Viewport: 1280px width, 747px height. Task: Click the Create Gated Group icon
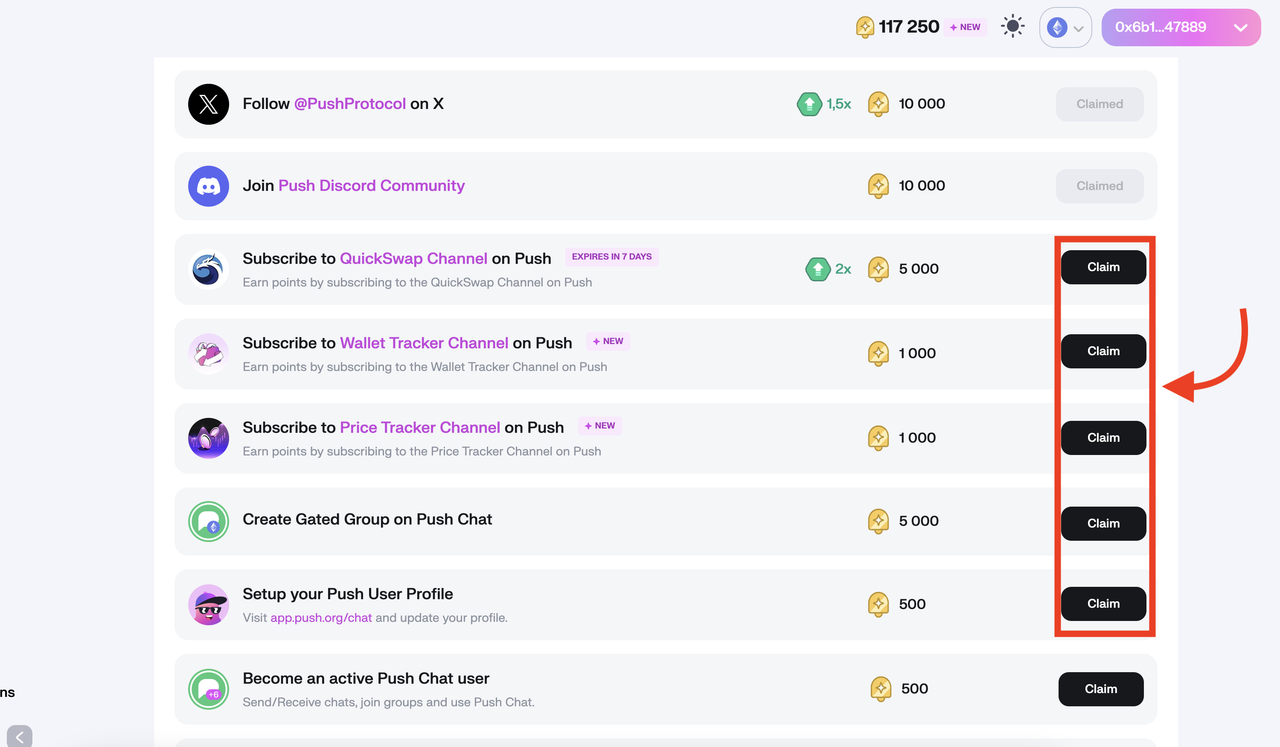coord(208,521)
